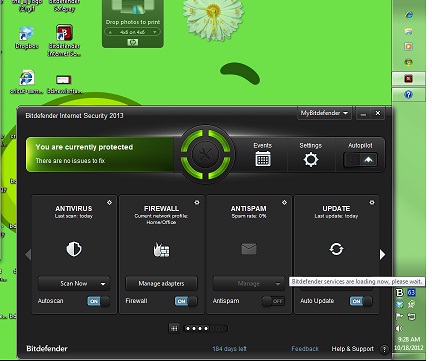Click the media player taskbar icon
Screen dimensions: 432x361
(409, 46)
